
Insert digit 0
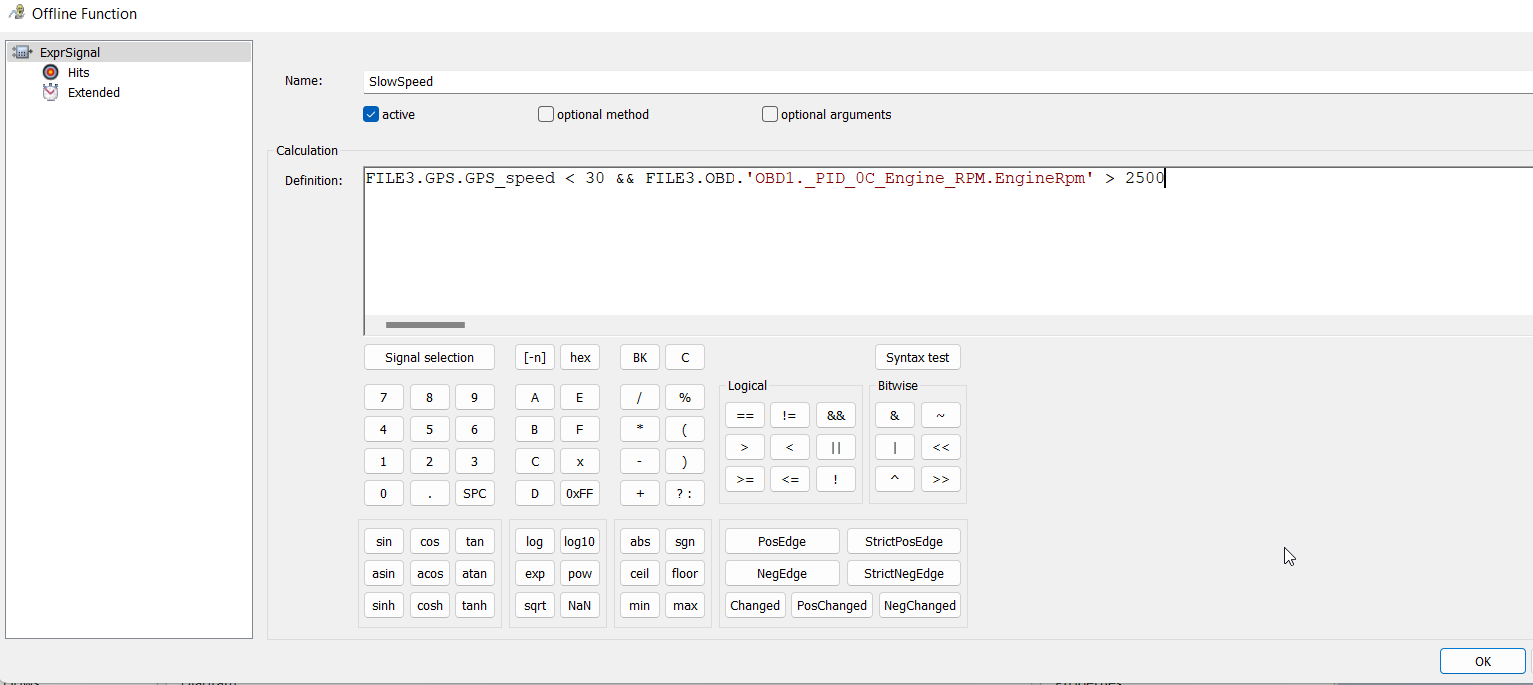click(384, 493)
